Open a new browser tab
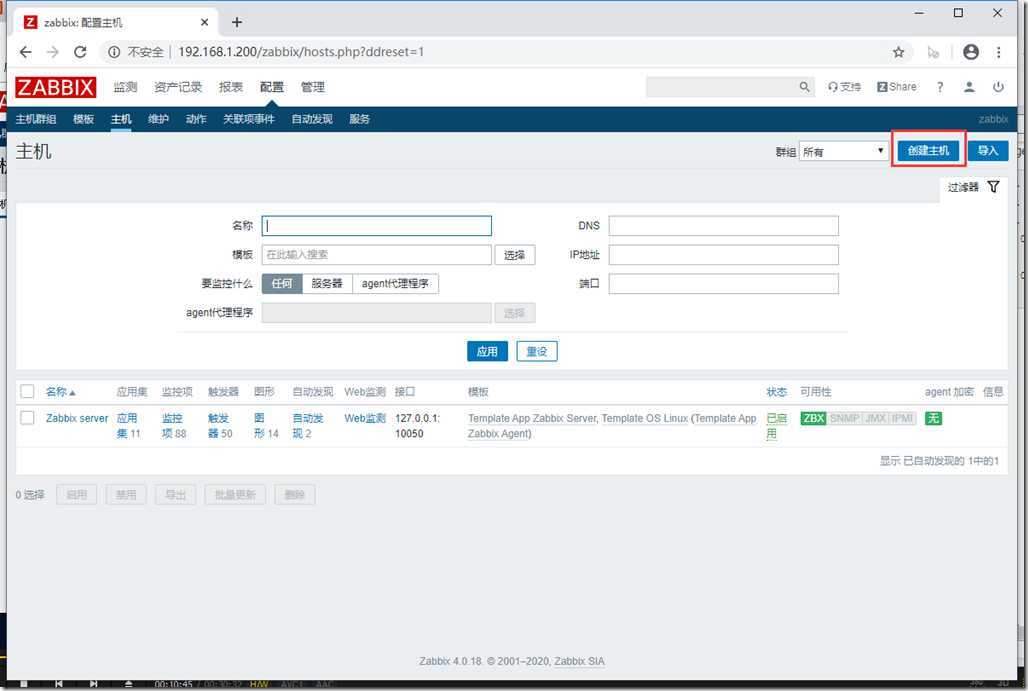The width and height of the screenshot is (1028, 691). tap(237, 22)
